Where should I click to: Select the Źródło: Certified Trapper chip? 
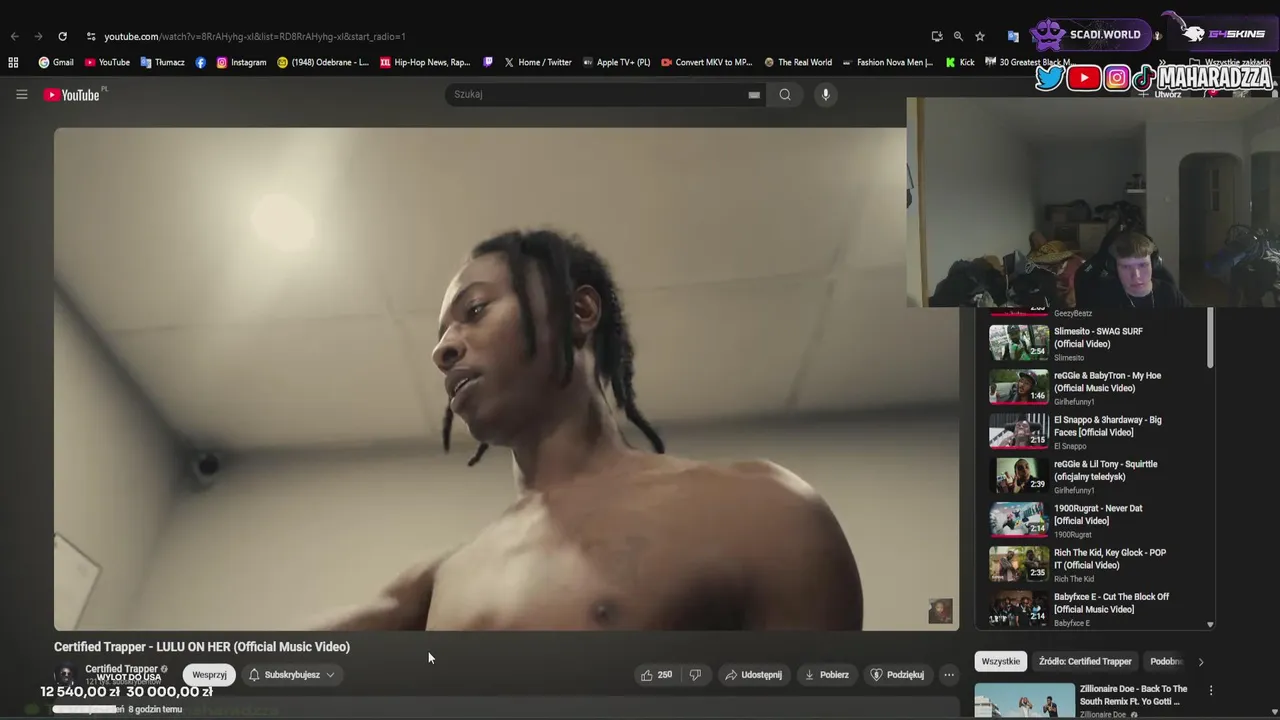click(x=1085, y=661)
